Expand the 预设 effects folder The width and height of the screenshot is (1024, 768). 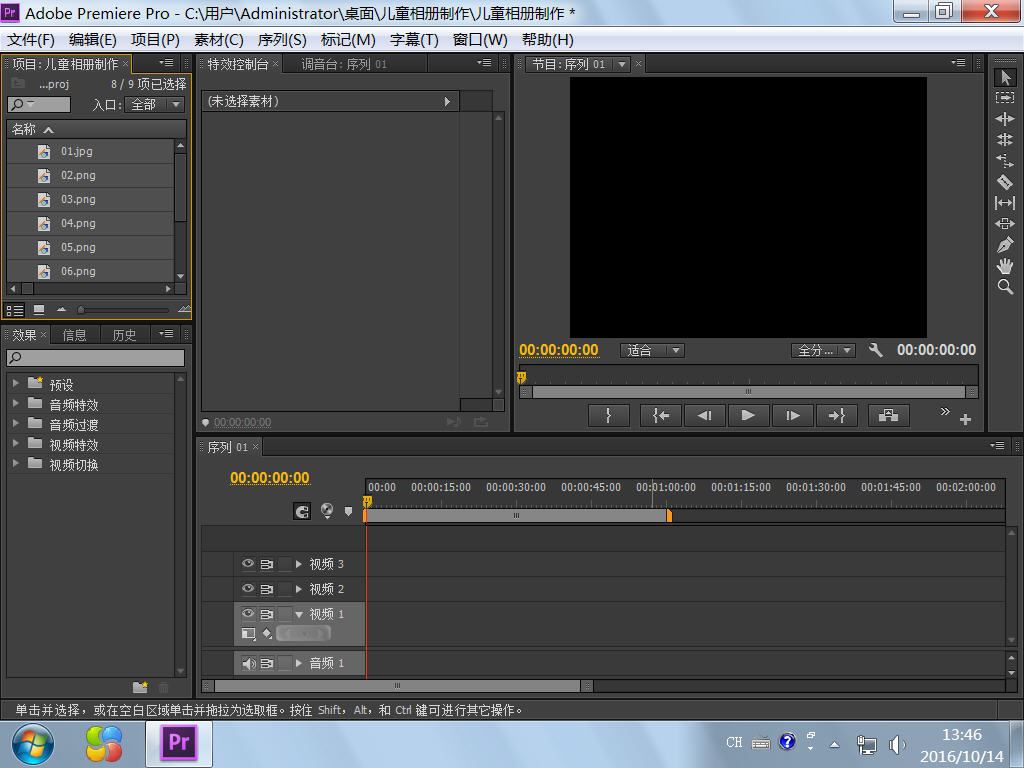[16, 384]
